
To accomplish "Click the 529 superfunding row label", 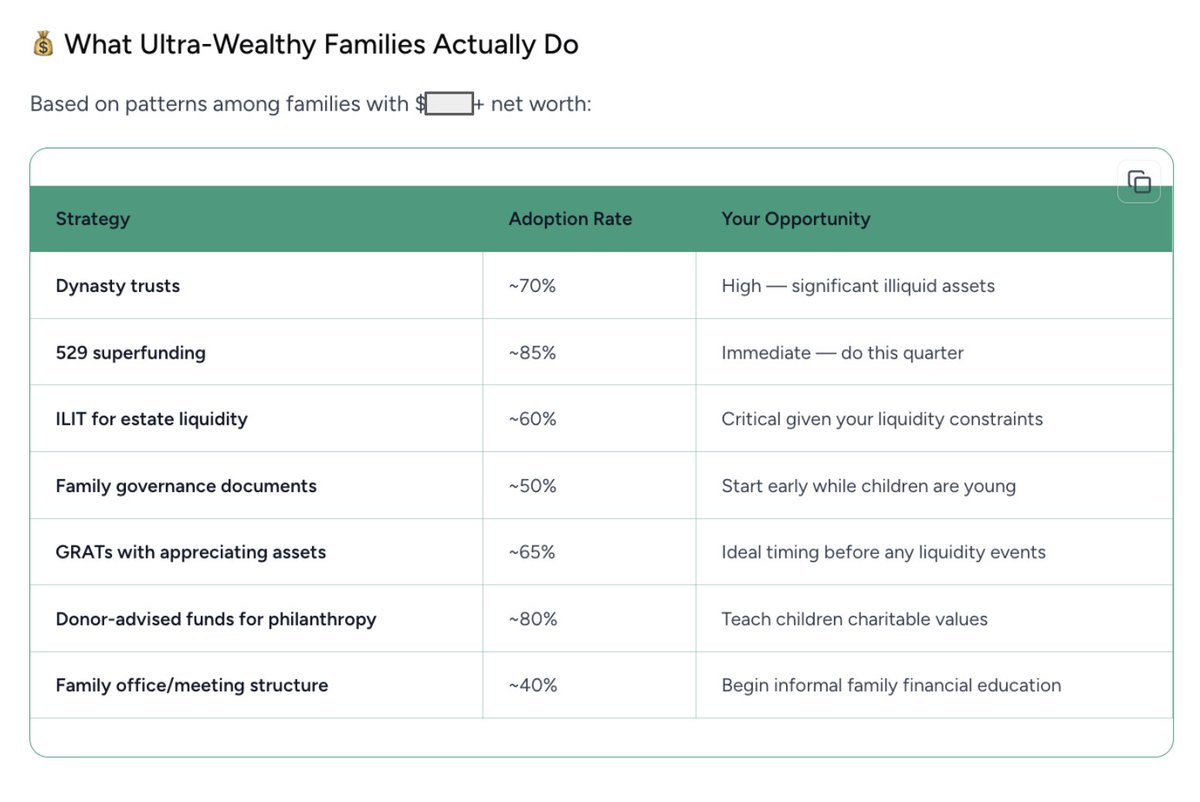I will (x=131, y=353).
